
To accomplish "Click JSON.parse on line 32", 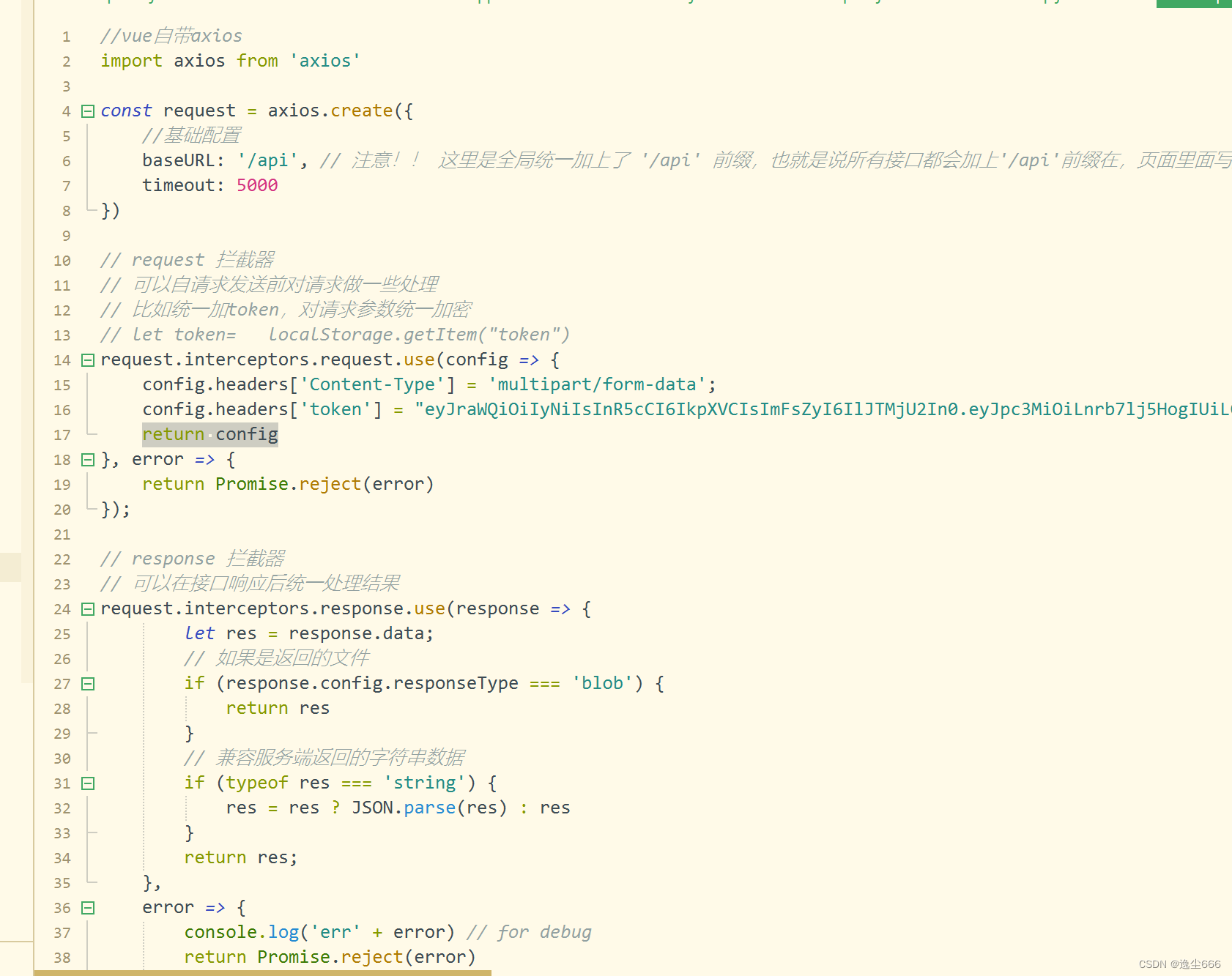I will pos(401,808).
